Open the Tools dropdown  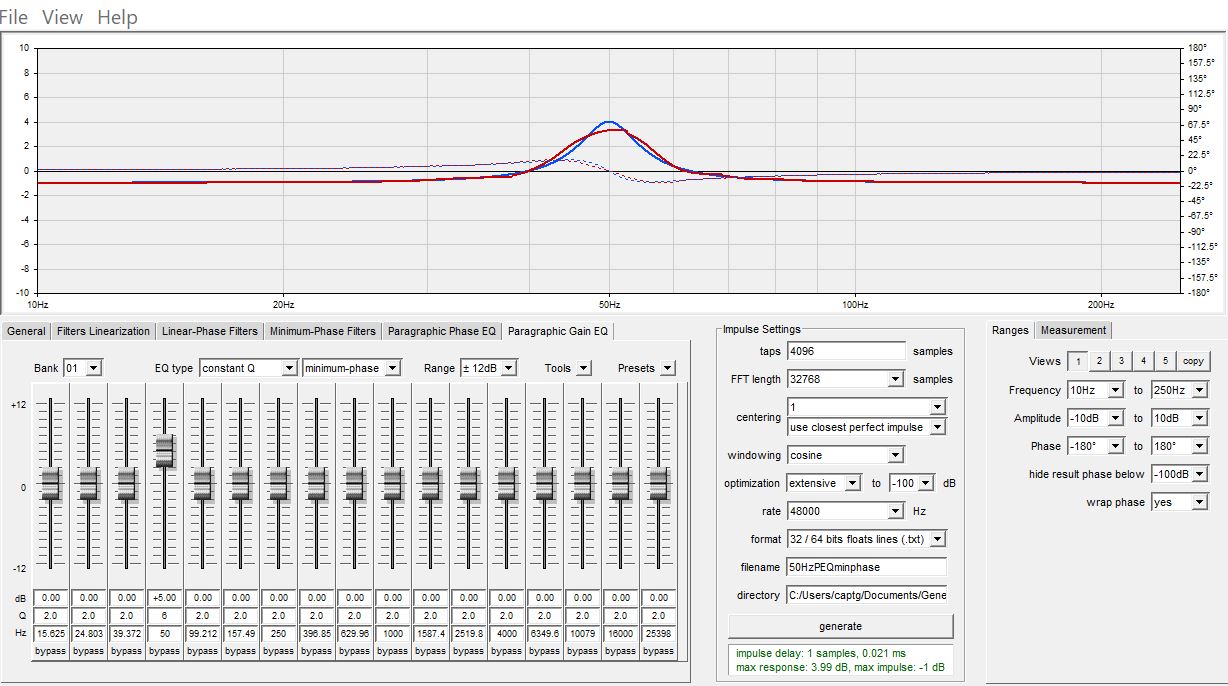click(584, 368)
